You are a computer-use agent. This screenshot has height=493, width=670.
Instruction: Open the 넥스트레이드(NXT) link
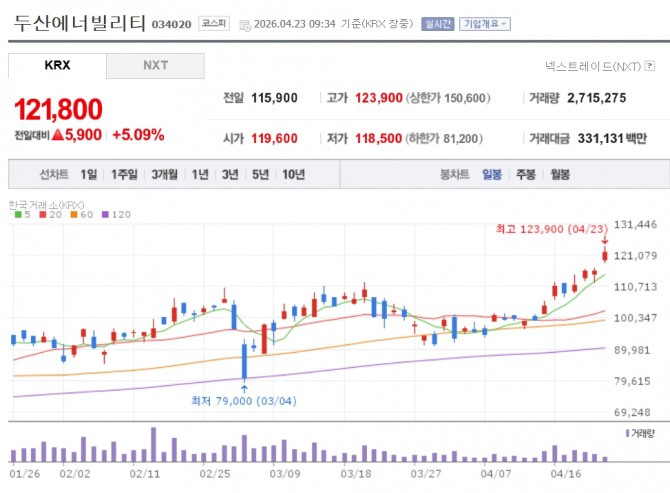[x=593, y=66]
